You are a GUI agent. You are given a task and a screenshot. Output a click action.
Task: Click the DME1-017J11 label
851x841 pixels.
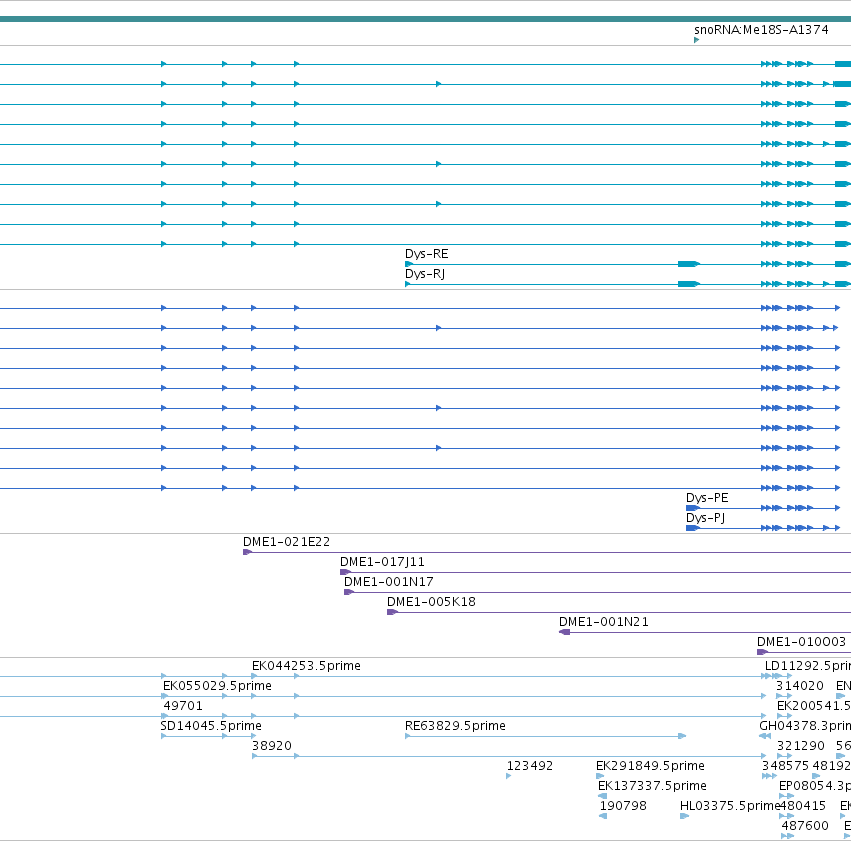coord(382,562)
